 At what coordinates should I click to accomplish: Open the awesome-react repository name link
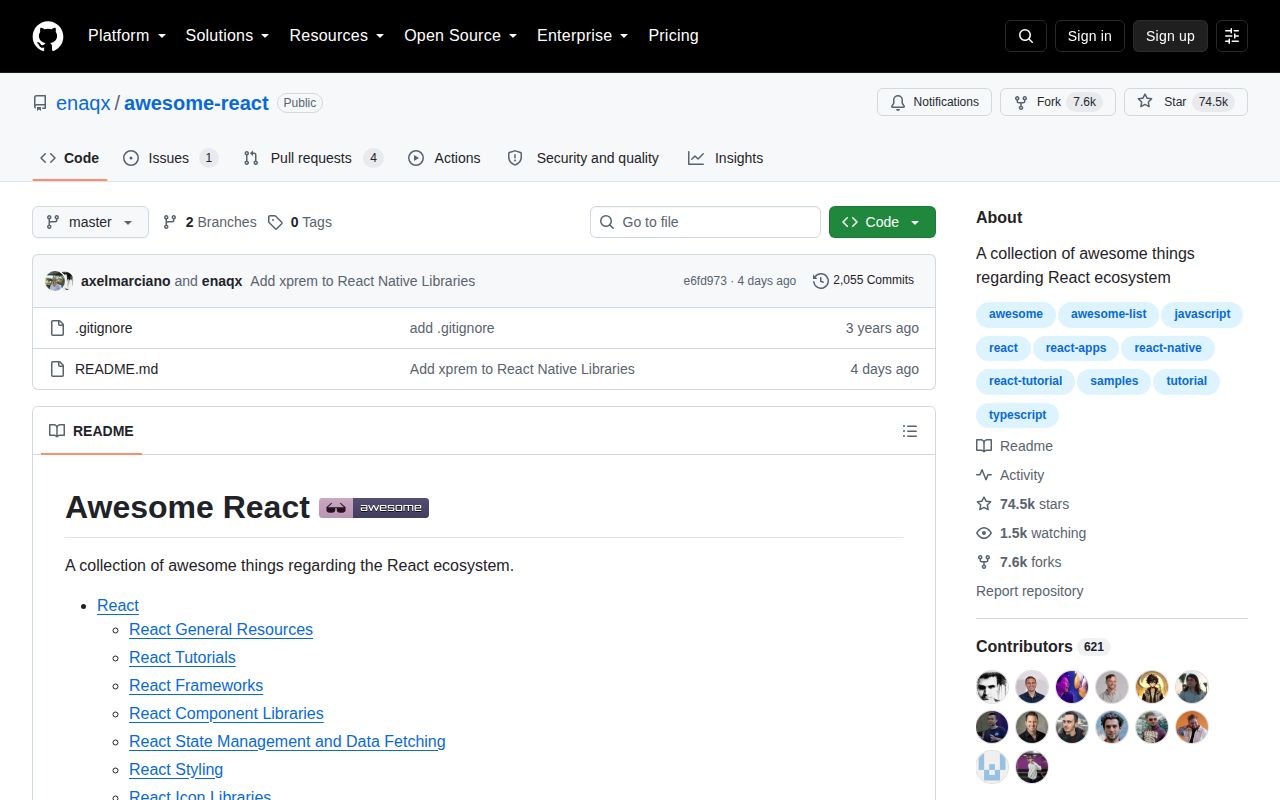(x=196, y=103)
